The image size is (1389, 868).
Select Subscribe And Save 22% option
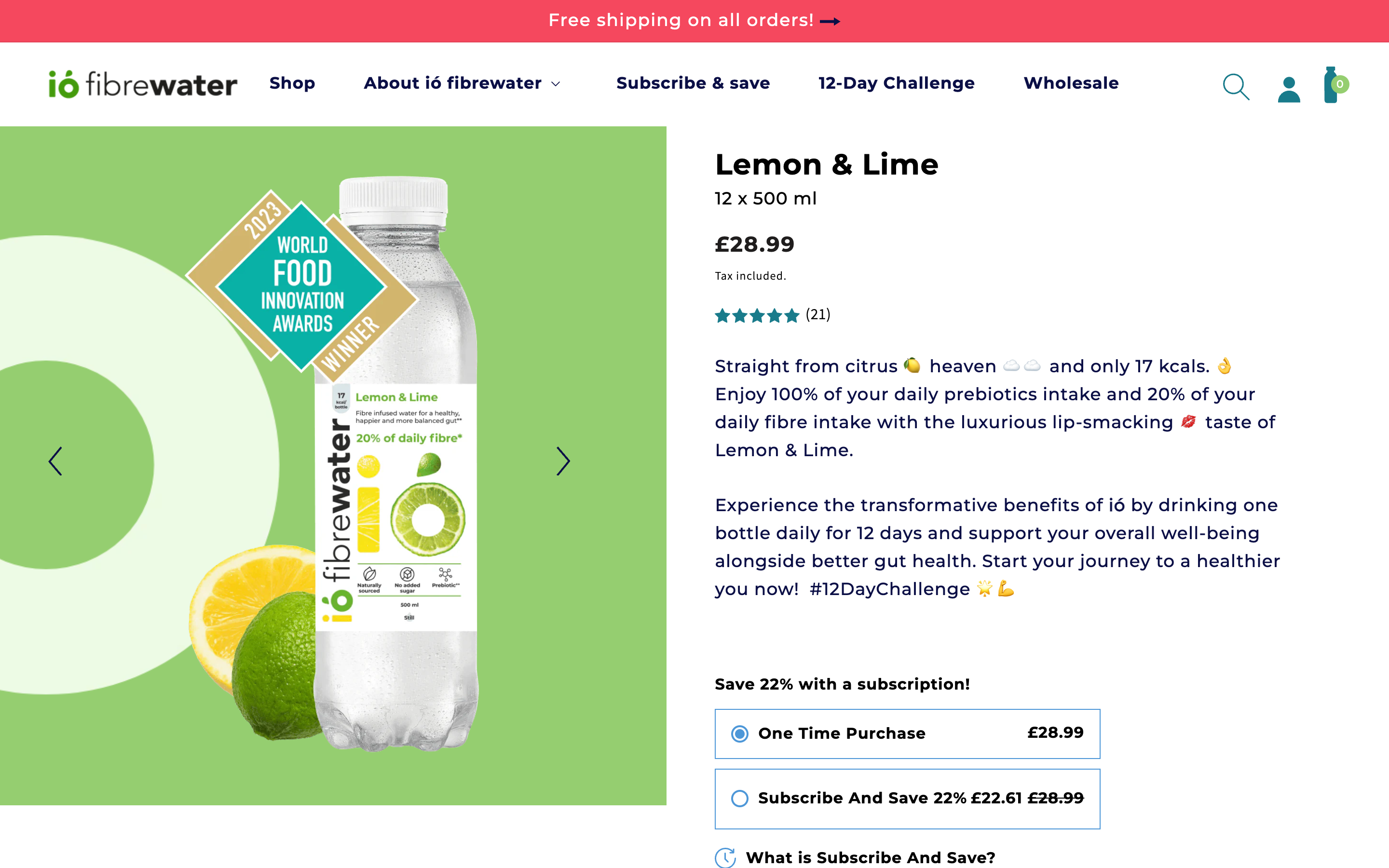[x=740, y=798]
